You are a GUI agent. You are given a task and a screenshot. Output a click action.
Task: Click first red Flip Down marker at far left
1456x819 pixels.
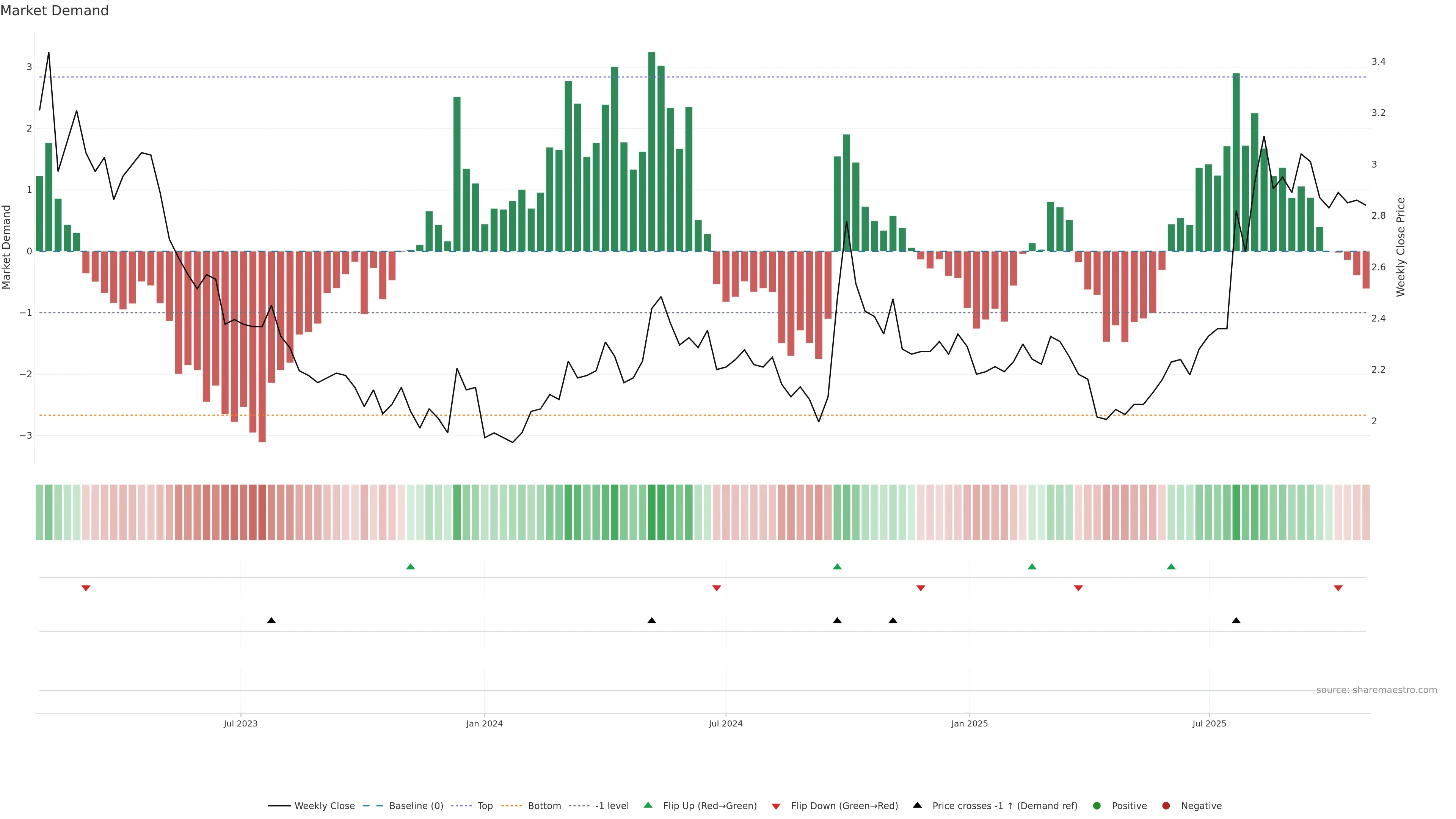(x=86, y=588)
